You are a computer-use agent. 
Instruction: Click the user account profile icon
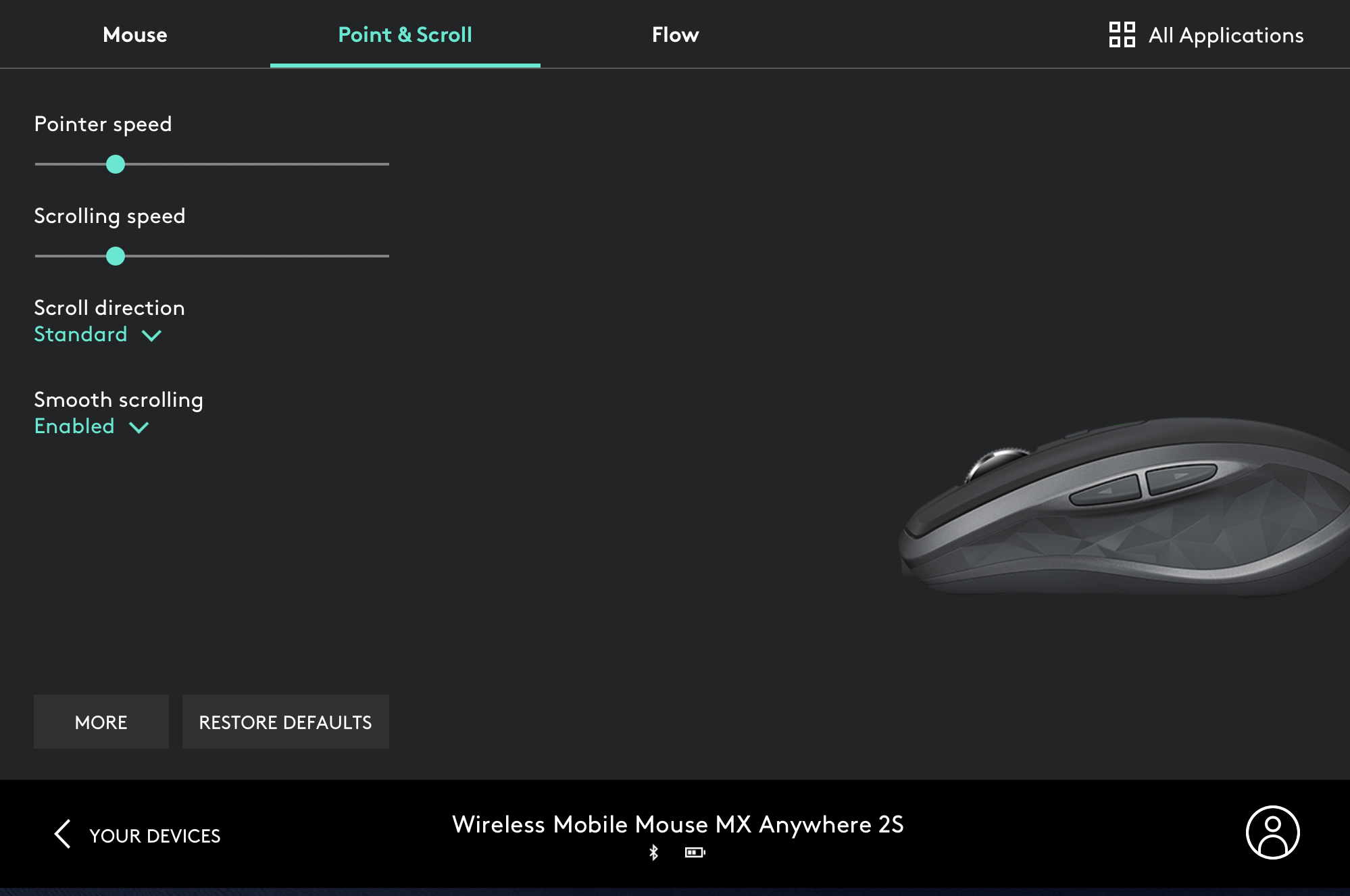1272,832
